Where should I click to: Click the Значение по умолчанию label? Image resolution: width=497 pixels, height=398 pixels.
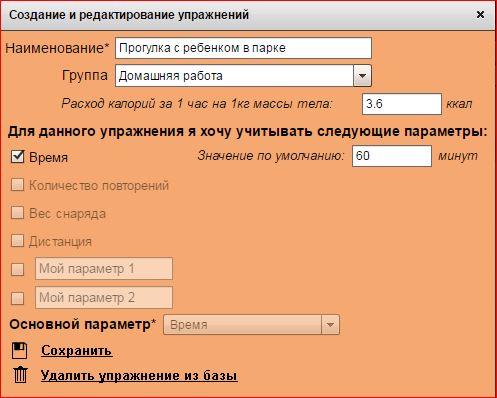tap(271, 155)
